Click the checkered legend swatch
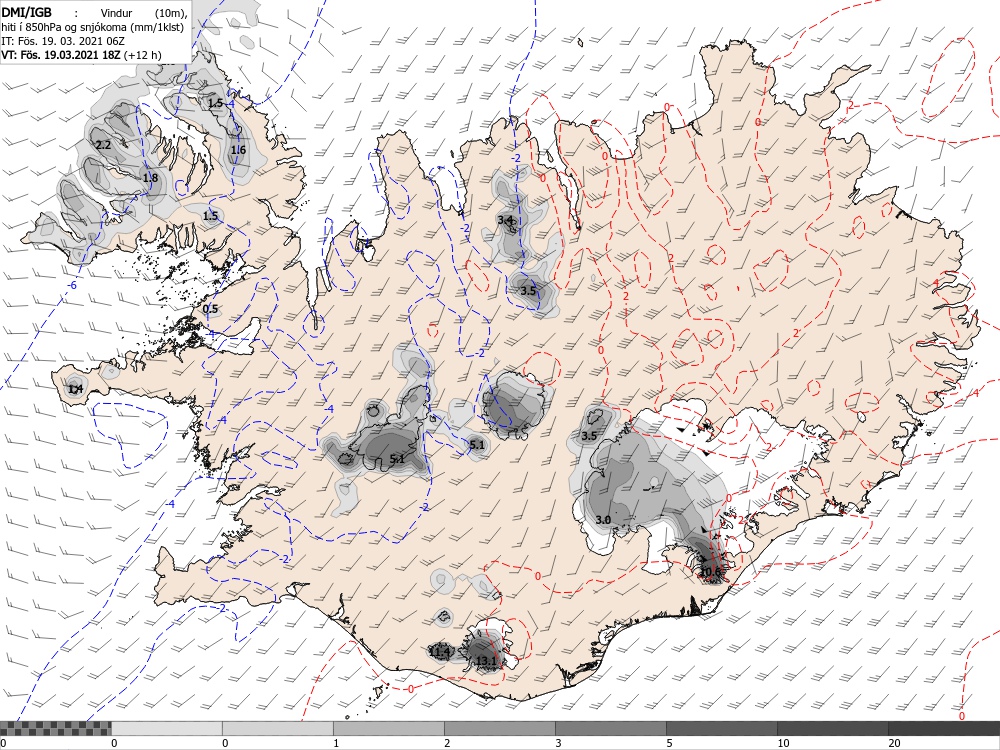The height and width of the screenshot is (750, 1000). pos(55,728)
